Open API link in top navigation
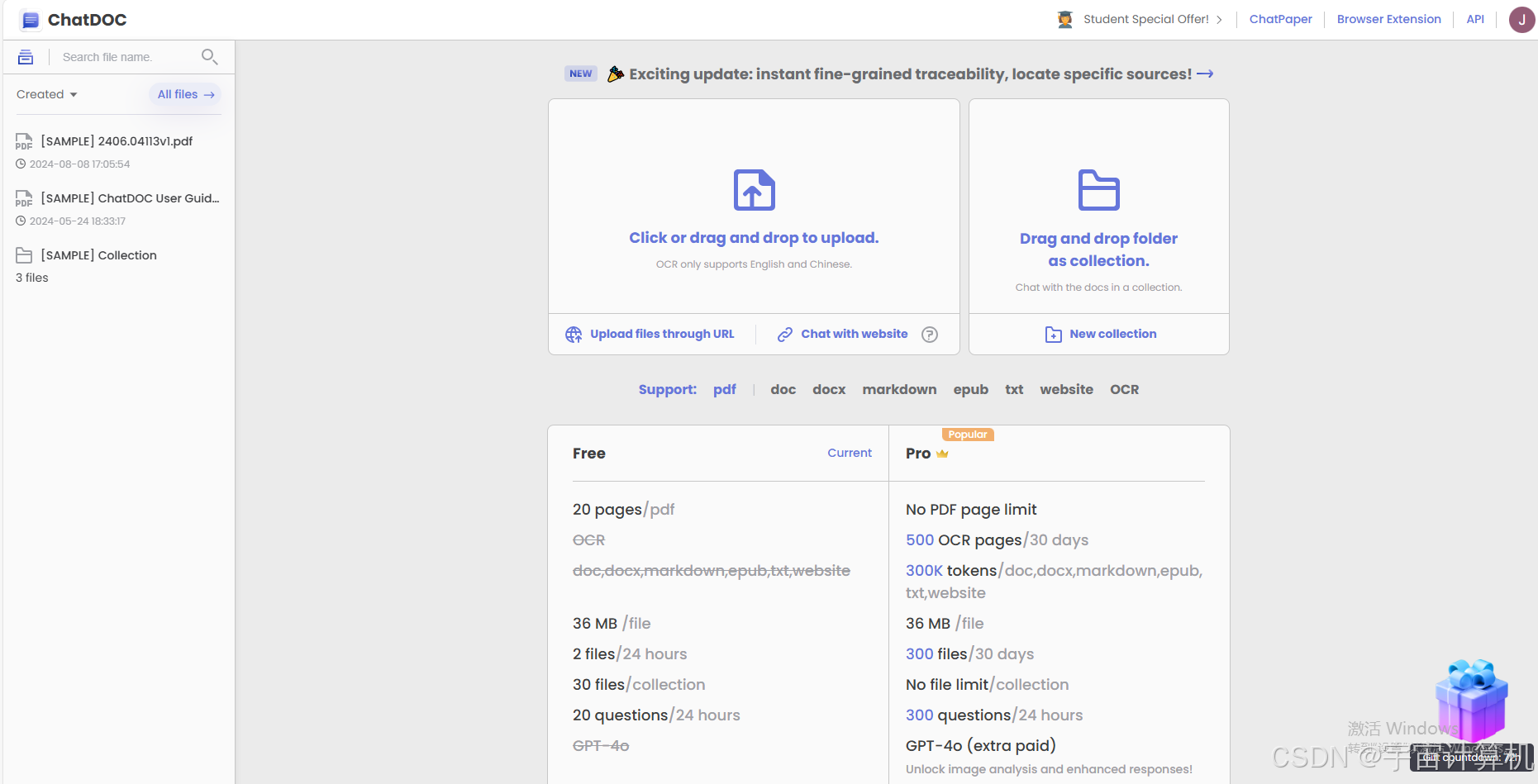Viewport: 1538px width, 784px height. 1475,19
